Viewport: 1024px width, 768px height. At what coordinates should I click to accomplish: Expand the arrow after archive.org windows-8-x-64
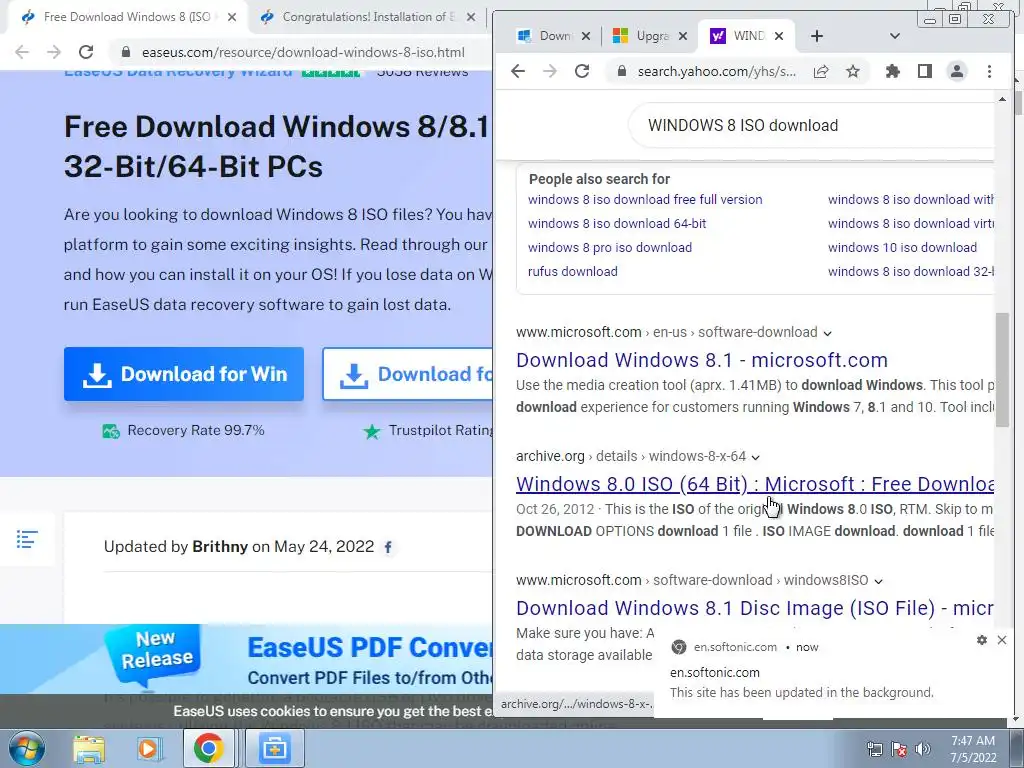(x=756, y=457)
